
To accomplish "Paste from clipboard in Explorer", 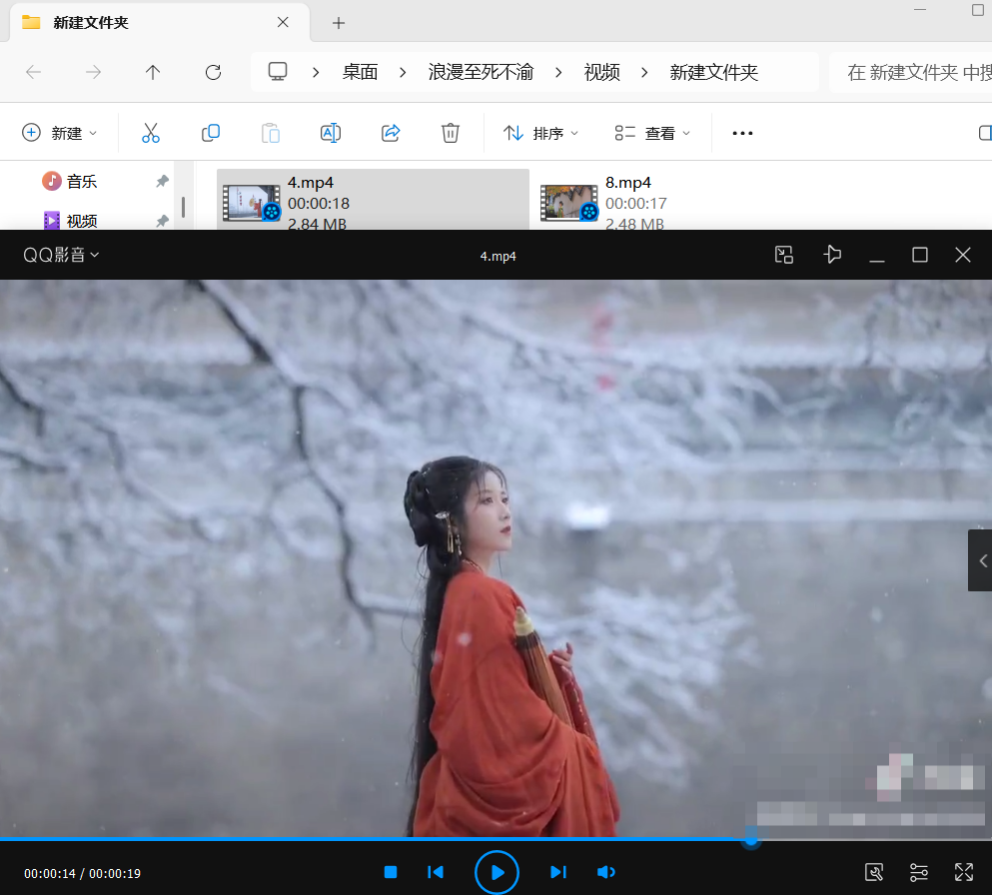I will [x=271, y=133].
